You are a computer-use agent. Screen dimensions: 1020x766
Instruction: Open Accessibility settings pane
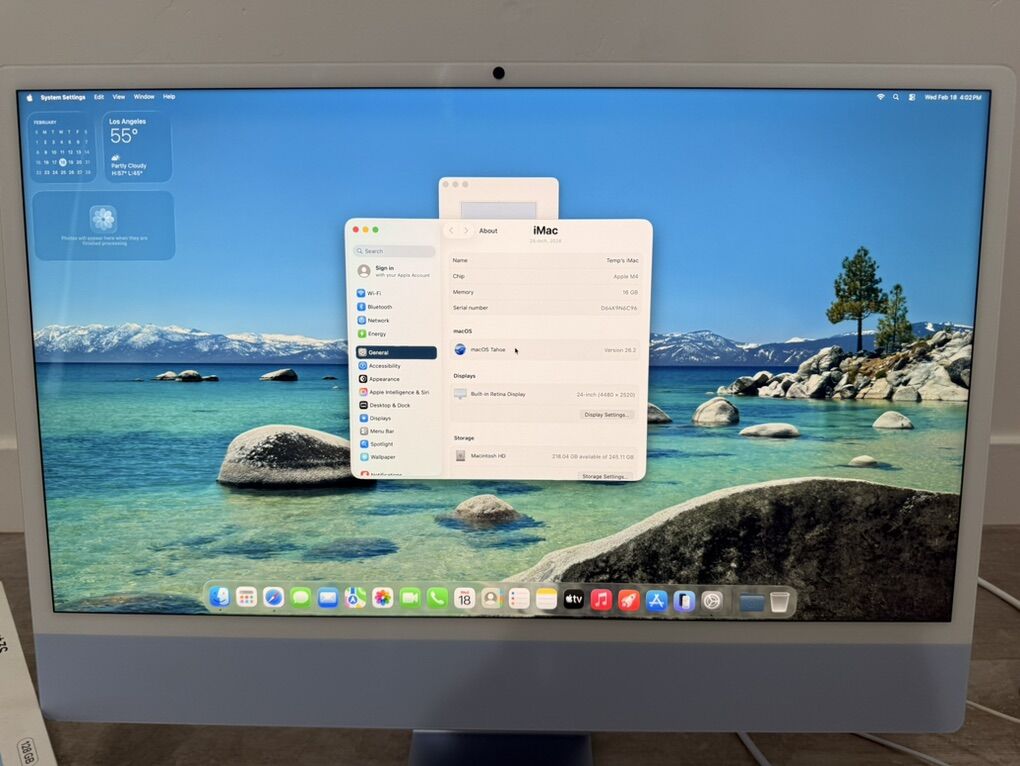point(384,366)
